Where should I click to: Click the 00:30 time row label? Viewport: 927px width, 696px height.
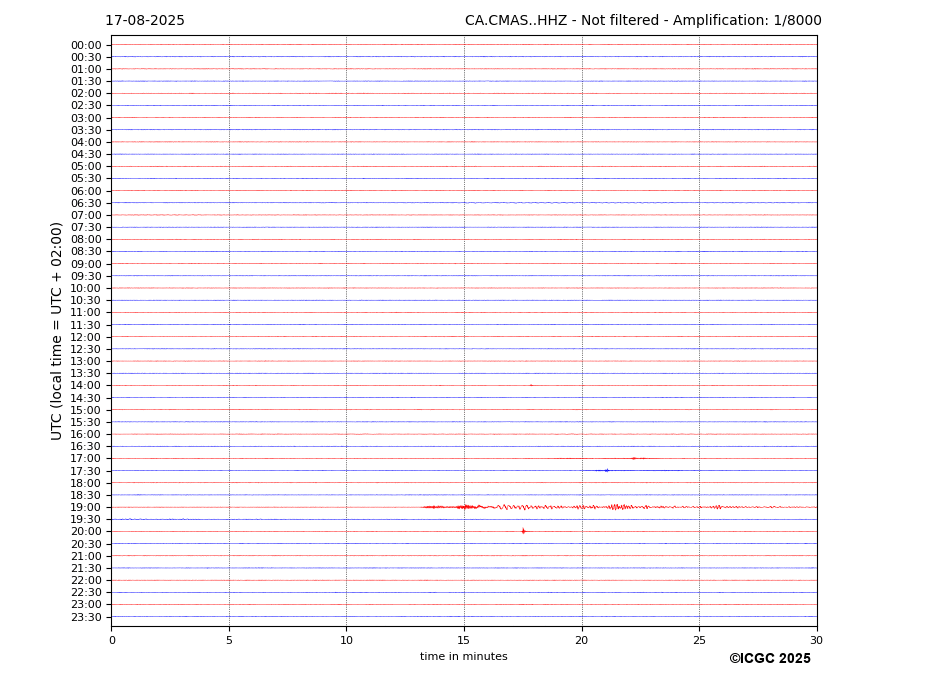click(86, 57)
